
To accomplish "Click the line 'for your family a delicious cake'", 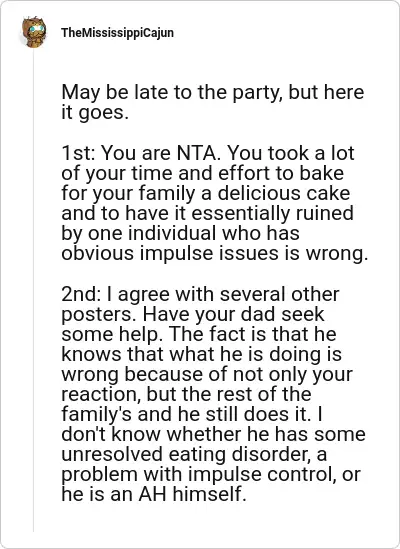I will (206, 193).
